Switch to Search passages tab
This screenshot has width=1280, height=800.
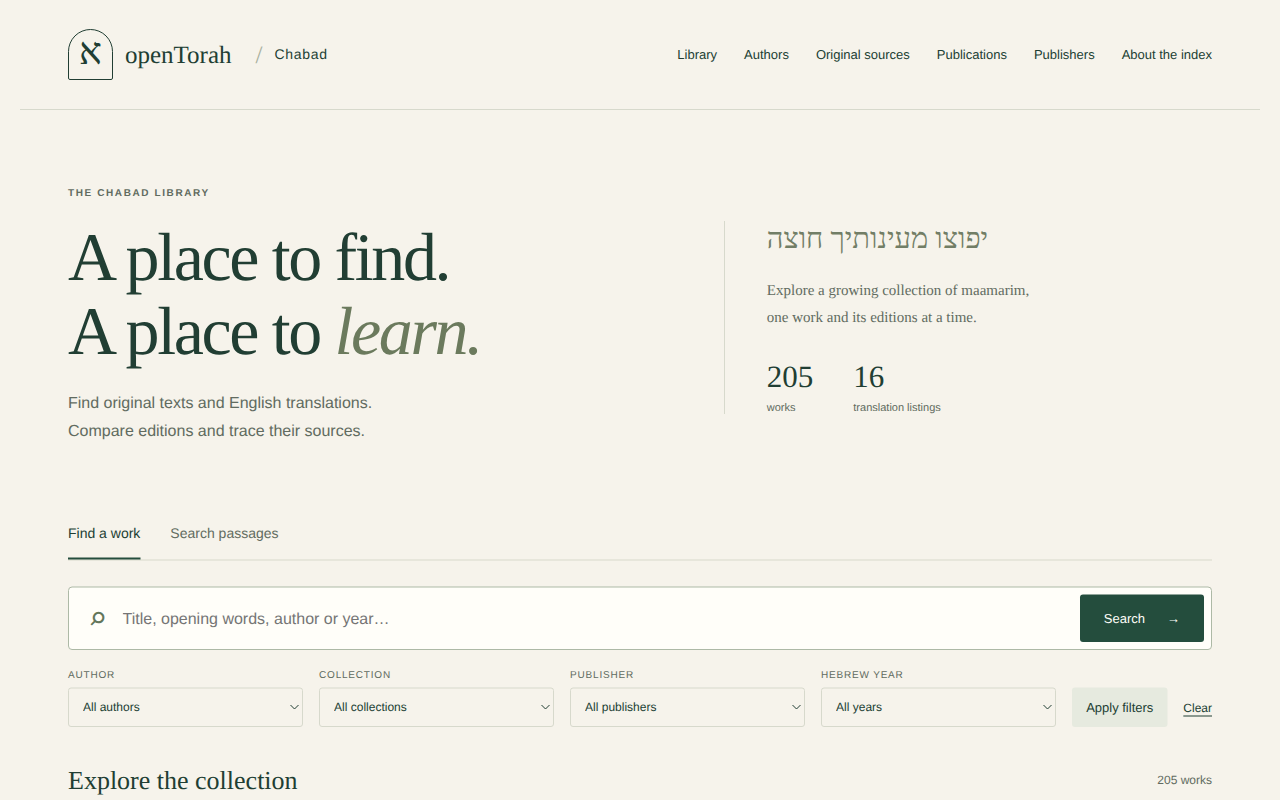pos(224,534)
